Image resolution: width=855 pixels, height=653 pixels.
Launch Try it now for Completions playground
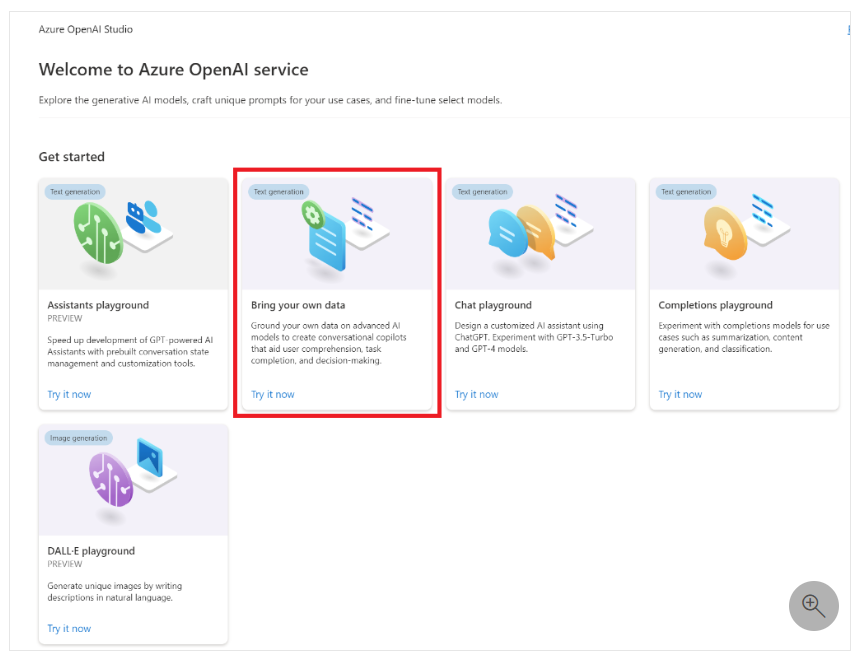(x=681, y=394)
